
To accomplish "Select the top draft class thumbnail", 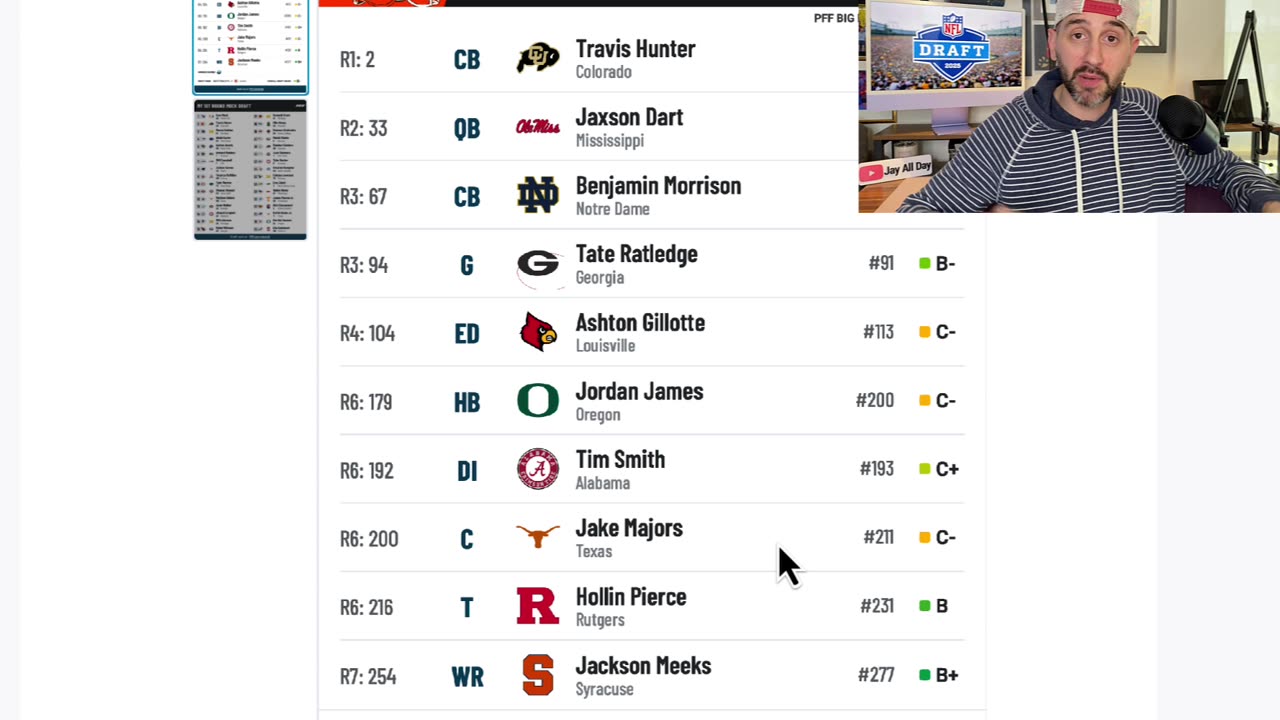I will pos(250,45).
